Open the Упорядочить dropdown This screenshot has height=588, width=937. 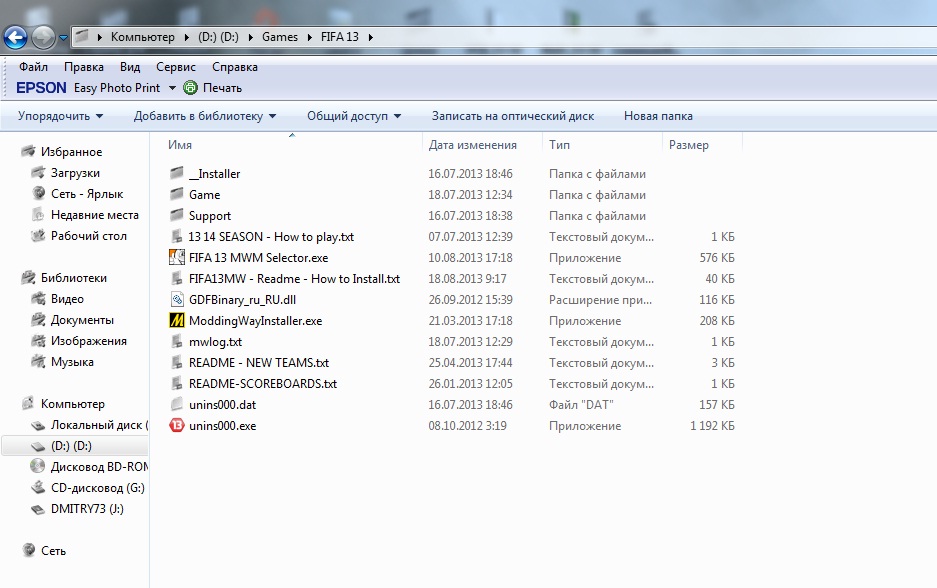pos(60,116)
